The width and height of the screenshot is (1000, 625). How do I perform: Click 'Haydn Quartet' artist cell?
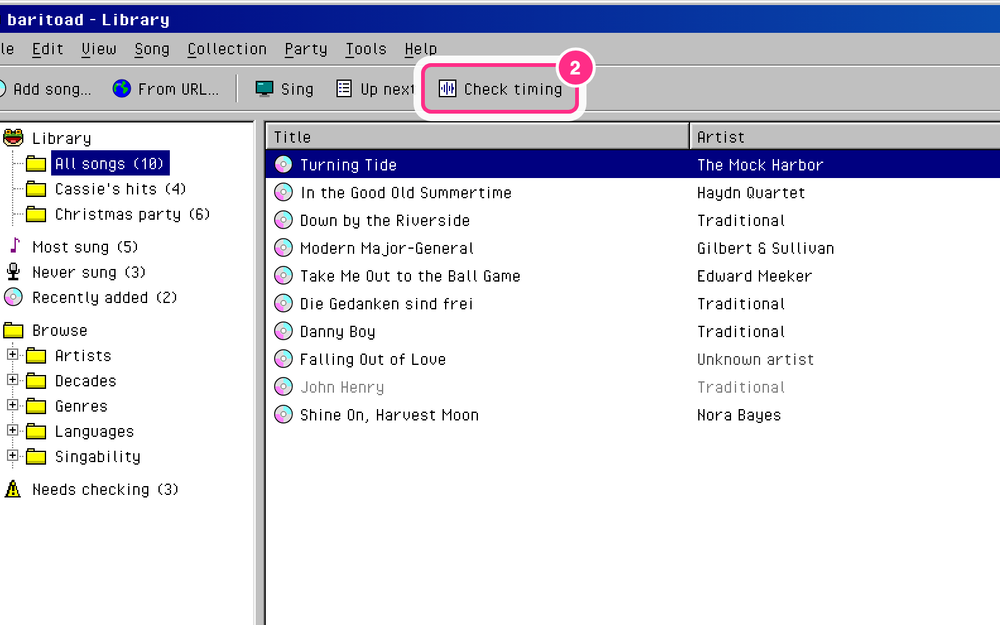click(x=751, y=193)
